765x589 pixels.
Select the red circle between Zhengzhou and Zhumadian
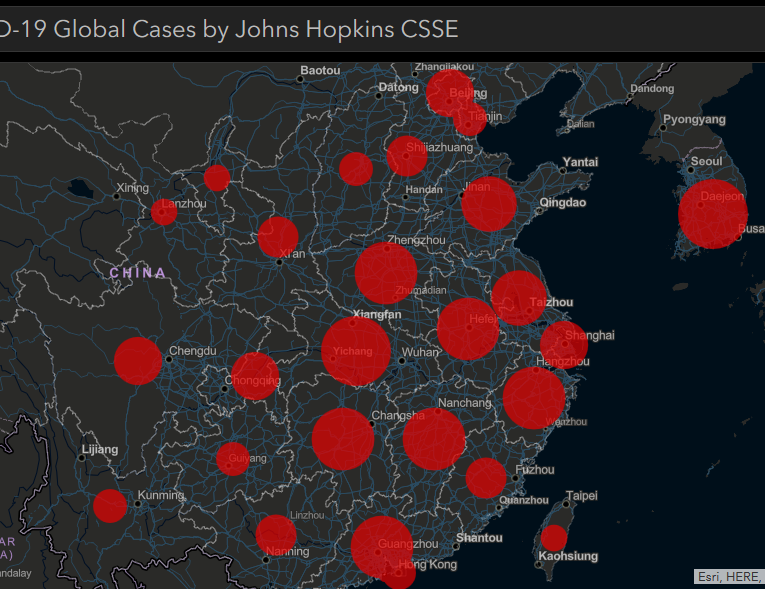386,273
